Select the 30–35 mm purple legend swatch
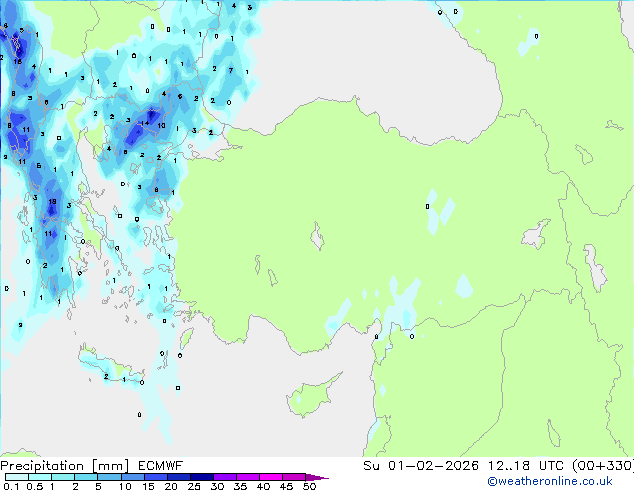 [224, 477]
